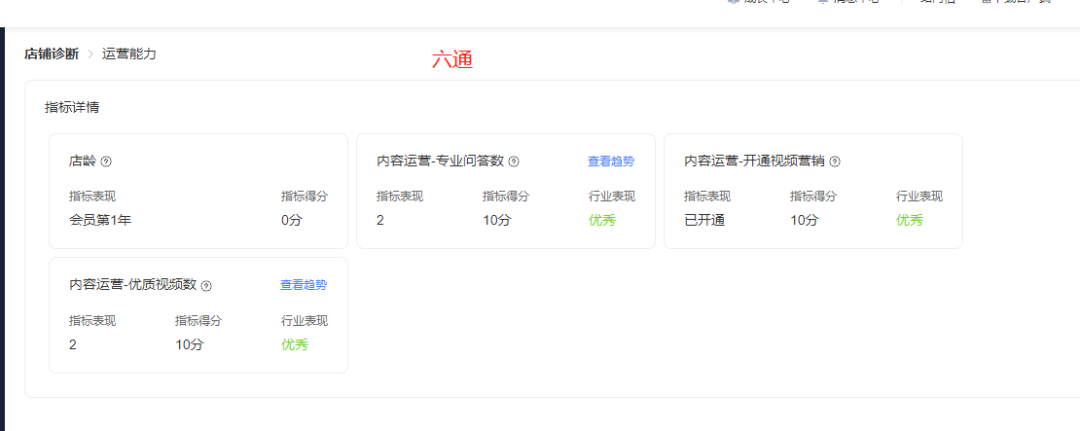Click help icon beside 内容运营-专业问答数
Screen dimensions: 1080x431
tap(514, 162)
